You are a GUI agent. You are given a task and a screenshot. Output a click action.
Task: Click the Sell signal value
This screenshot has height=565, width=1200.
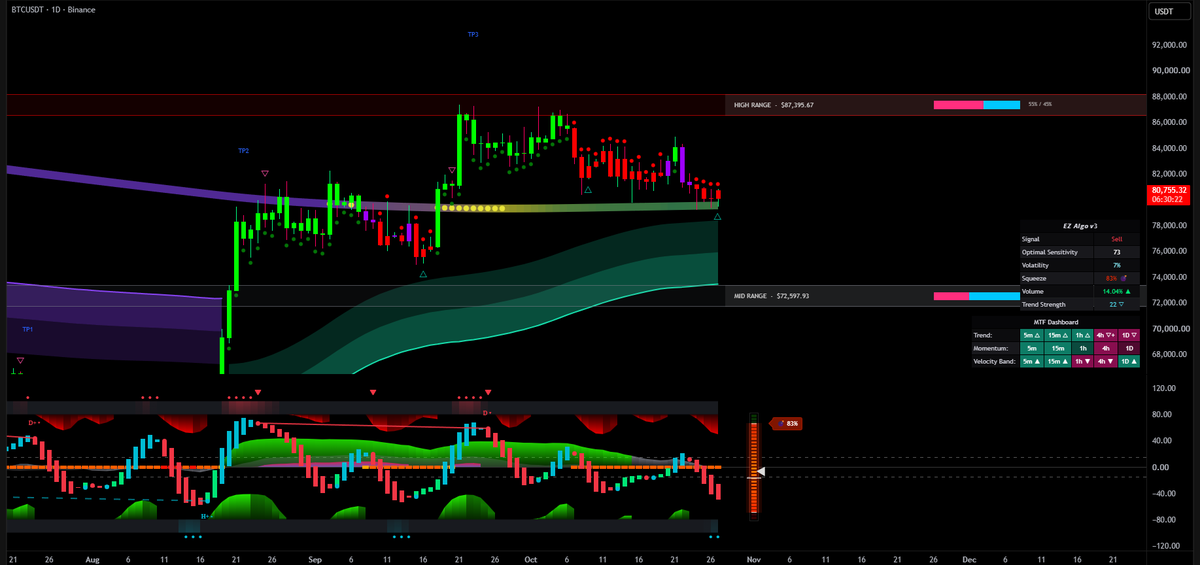click(1117, 239)
